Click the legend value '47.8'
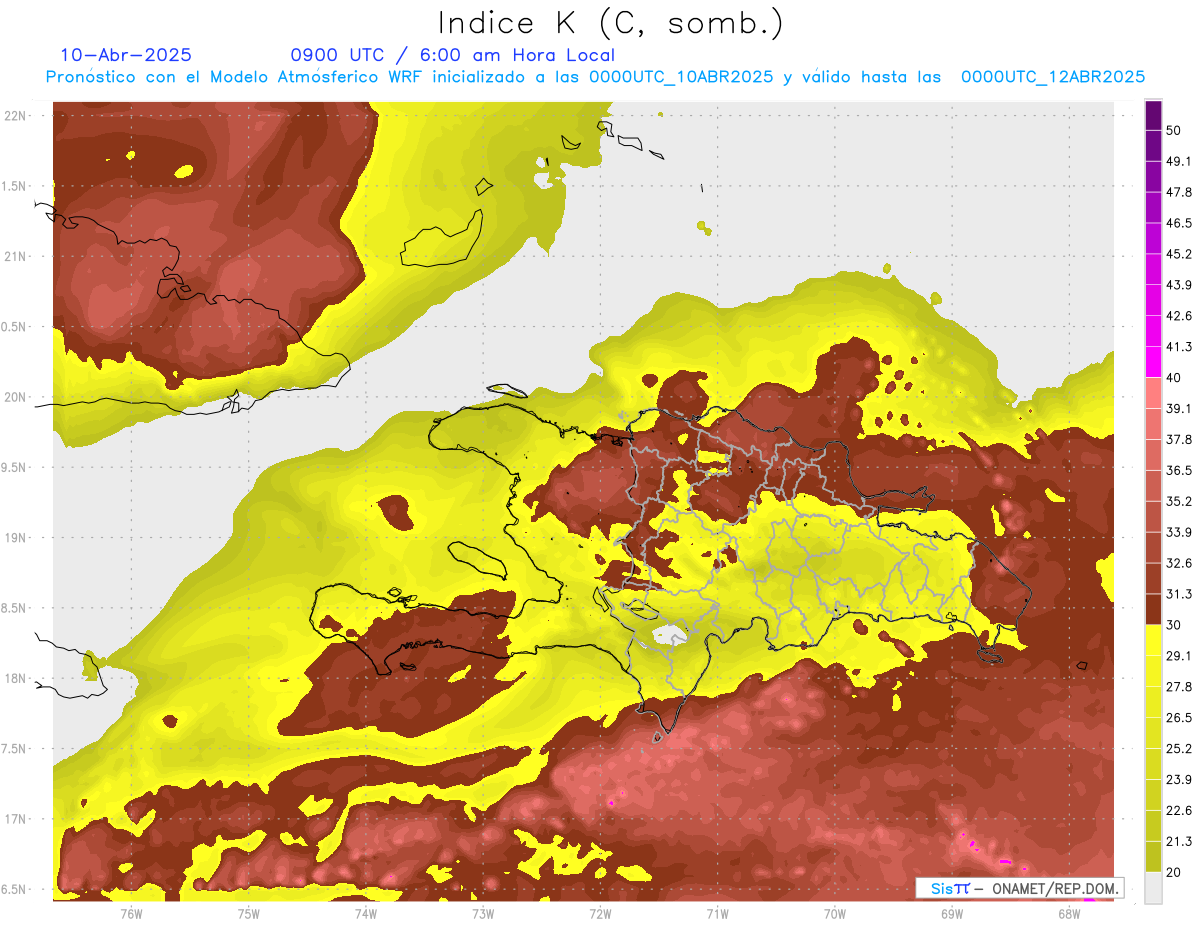Screen dimensions: 1200x927 (1179, 192)
